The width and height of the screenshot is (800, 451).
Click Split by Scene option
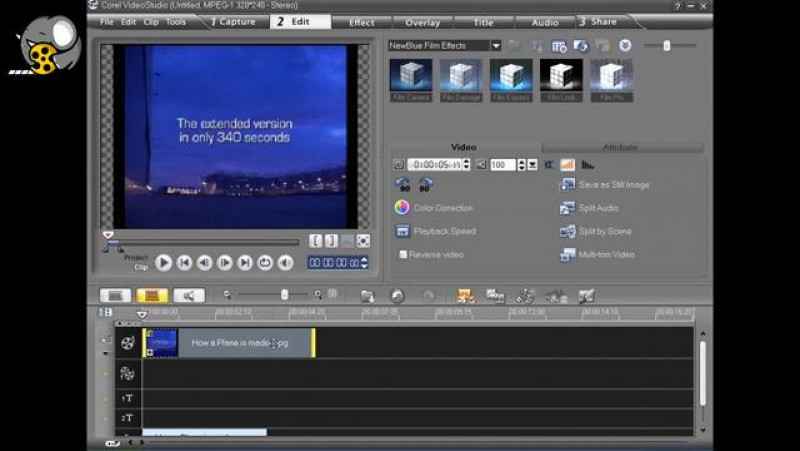coord(595,231)
